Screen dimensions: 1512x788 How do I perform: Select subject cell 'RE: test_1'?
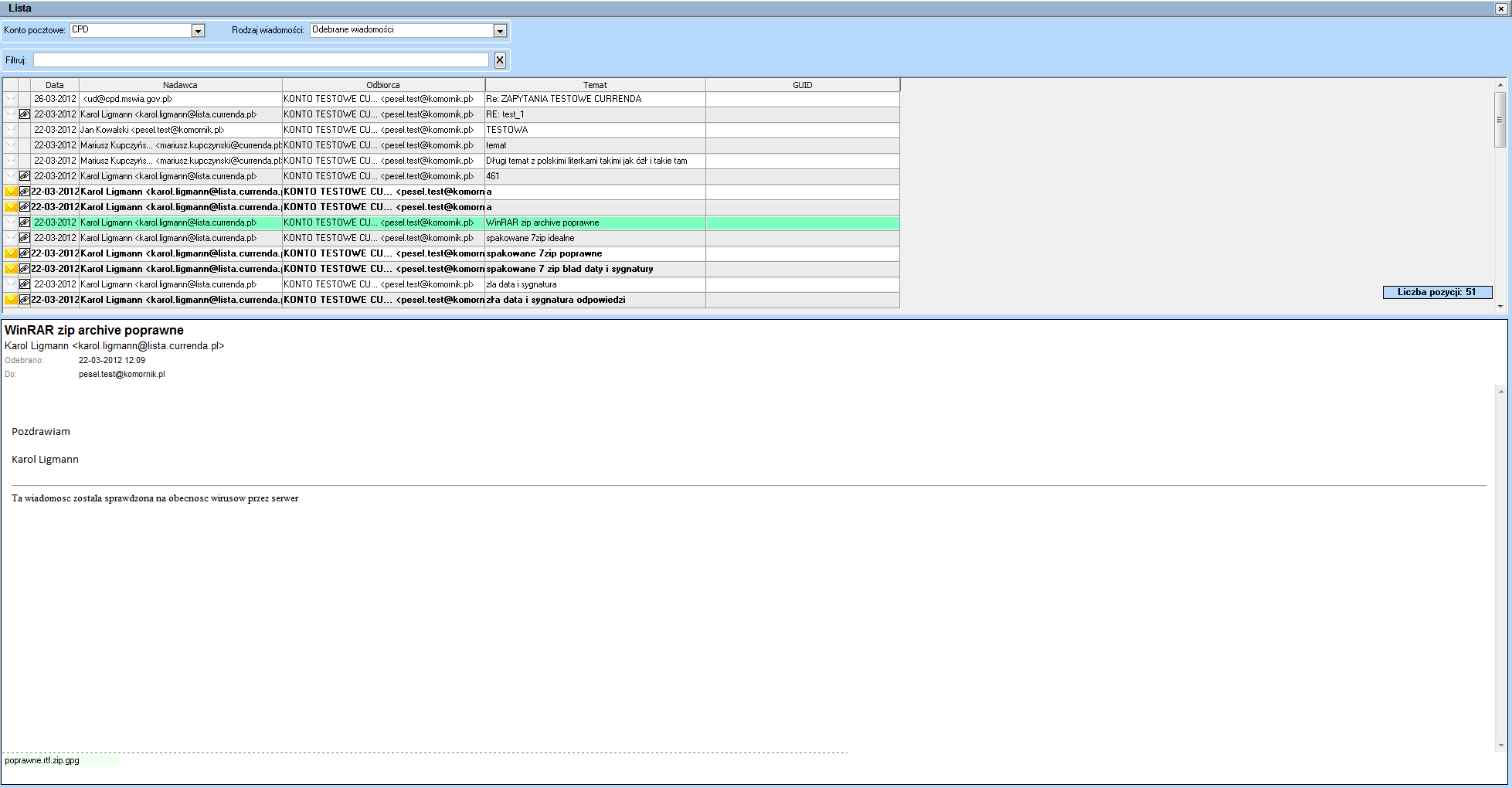pyautogui.click(x=595, y=114)
